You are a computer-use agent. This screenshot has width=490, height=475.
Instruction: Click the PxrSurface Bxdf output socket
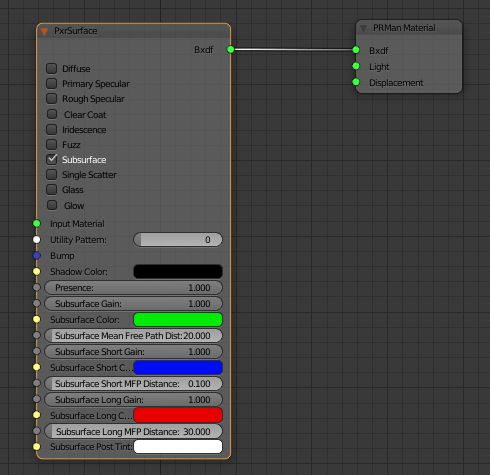pyautogui.click(x=231, y=49)
